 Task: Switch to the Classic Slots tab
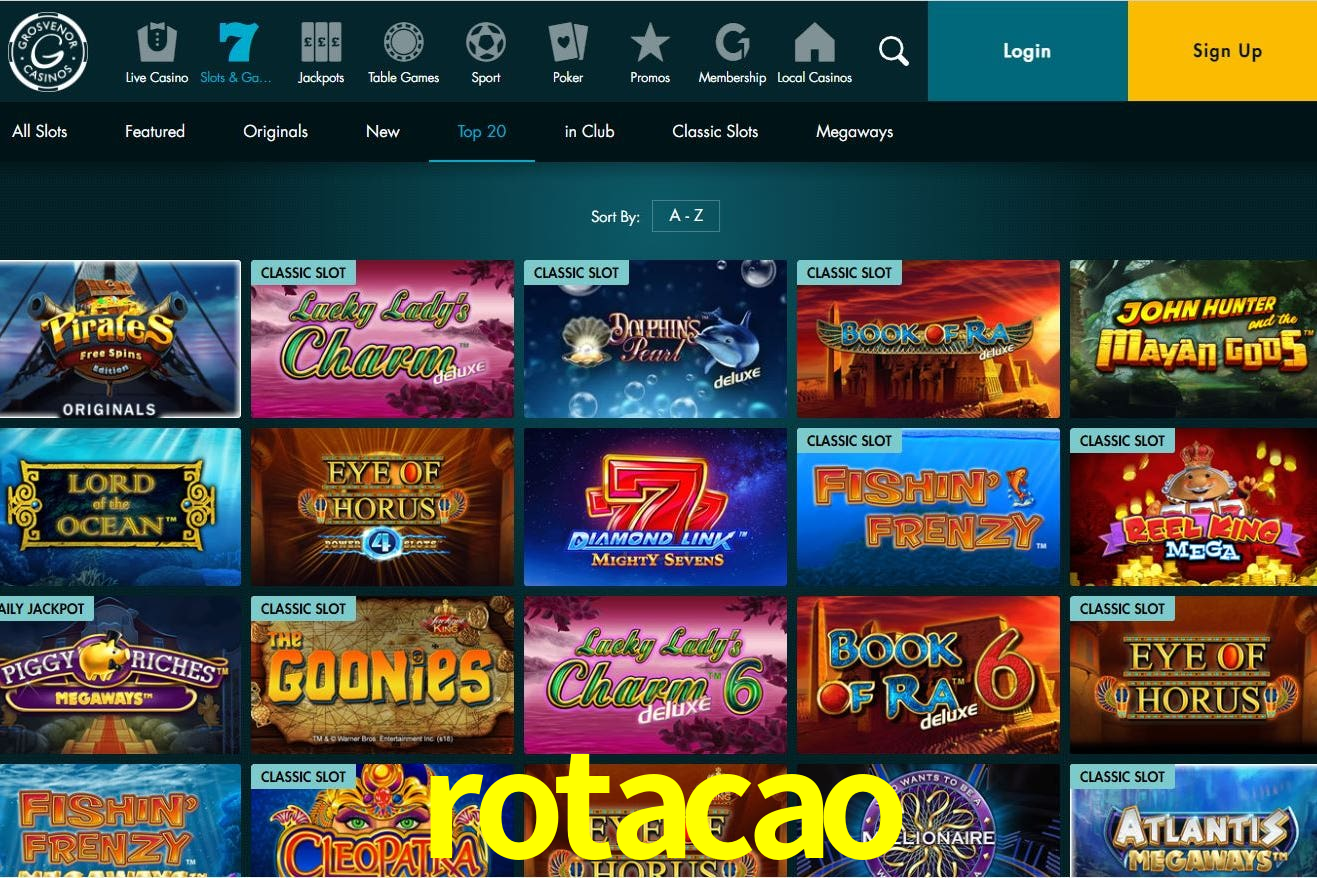click(x=715, y=131)
